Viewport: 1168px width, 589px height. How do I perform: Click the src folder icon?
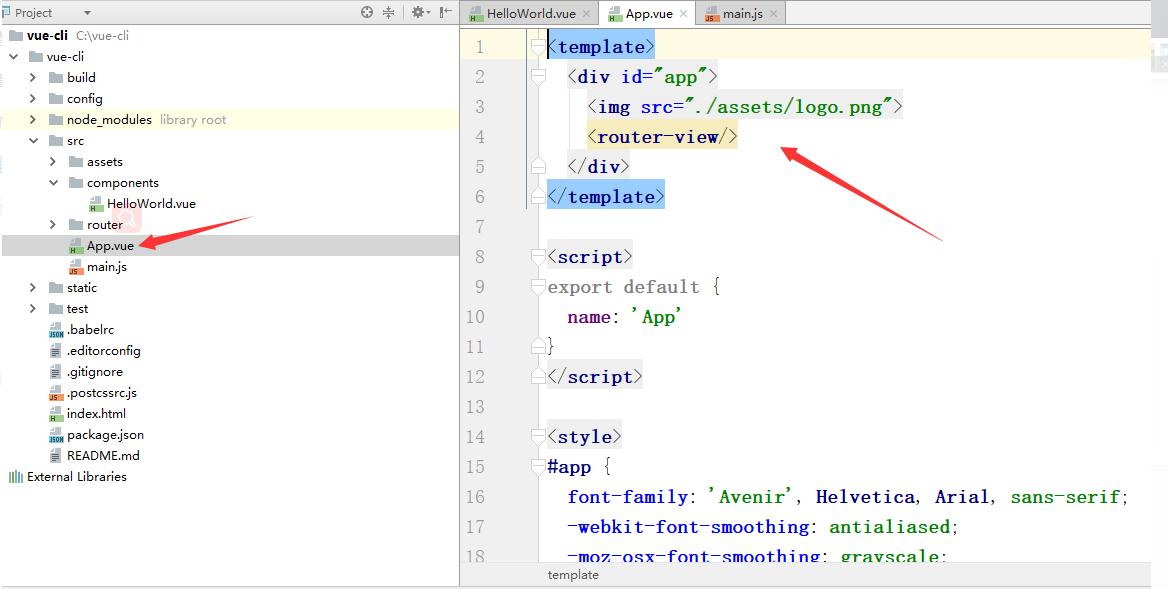55,141
